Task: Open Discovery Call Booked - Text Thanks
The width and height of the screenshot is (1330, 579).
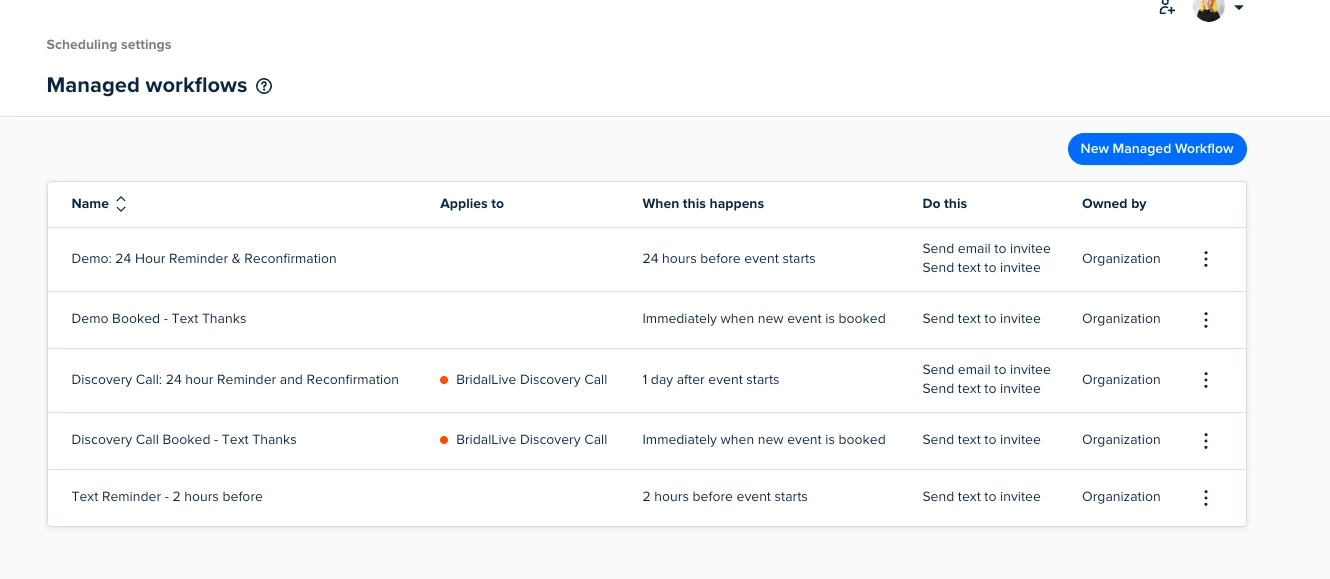Action: (184, 440)
